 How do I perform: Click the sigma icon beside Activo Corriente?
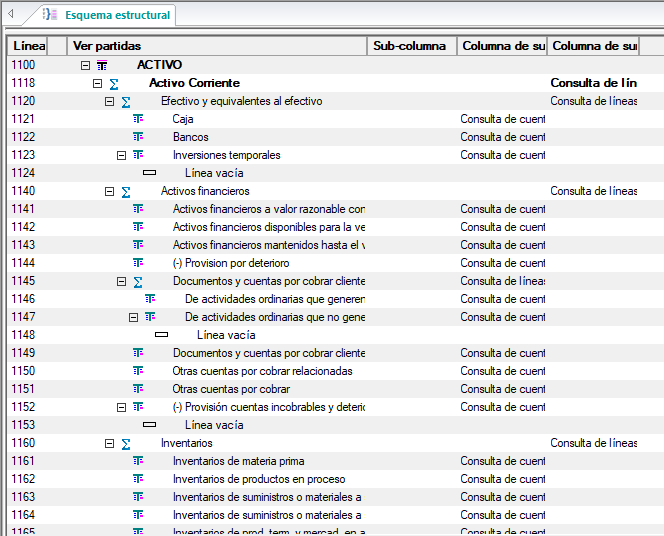pos(114,83)
